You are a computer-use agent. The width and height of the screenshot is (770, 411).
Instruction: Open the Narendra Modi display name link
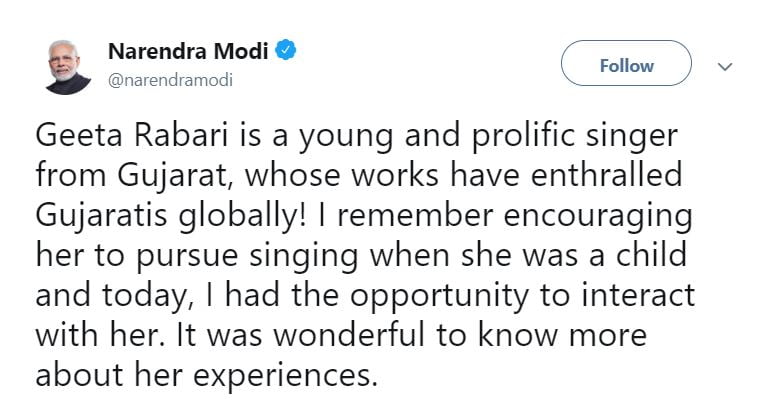[x=187, y=49]
